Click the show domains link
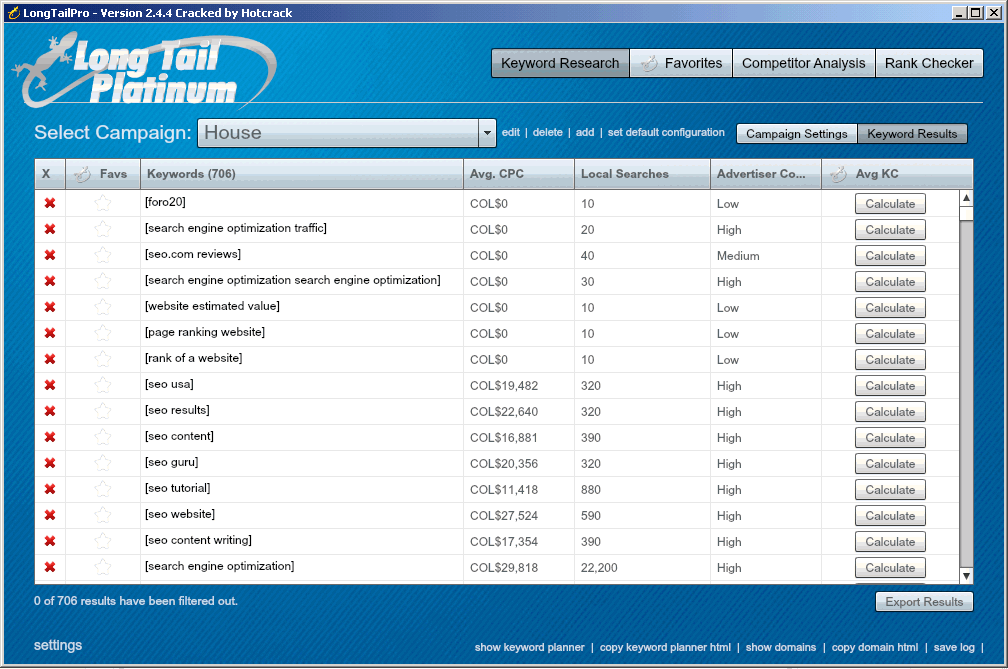Screen dimensions: 1008x669 click(x=781, y=647)
